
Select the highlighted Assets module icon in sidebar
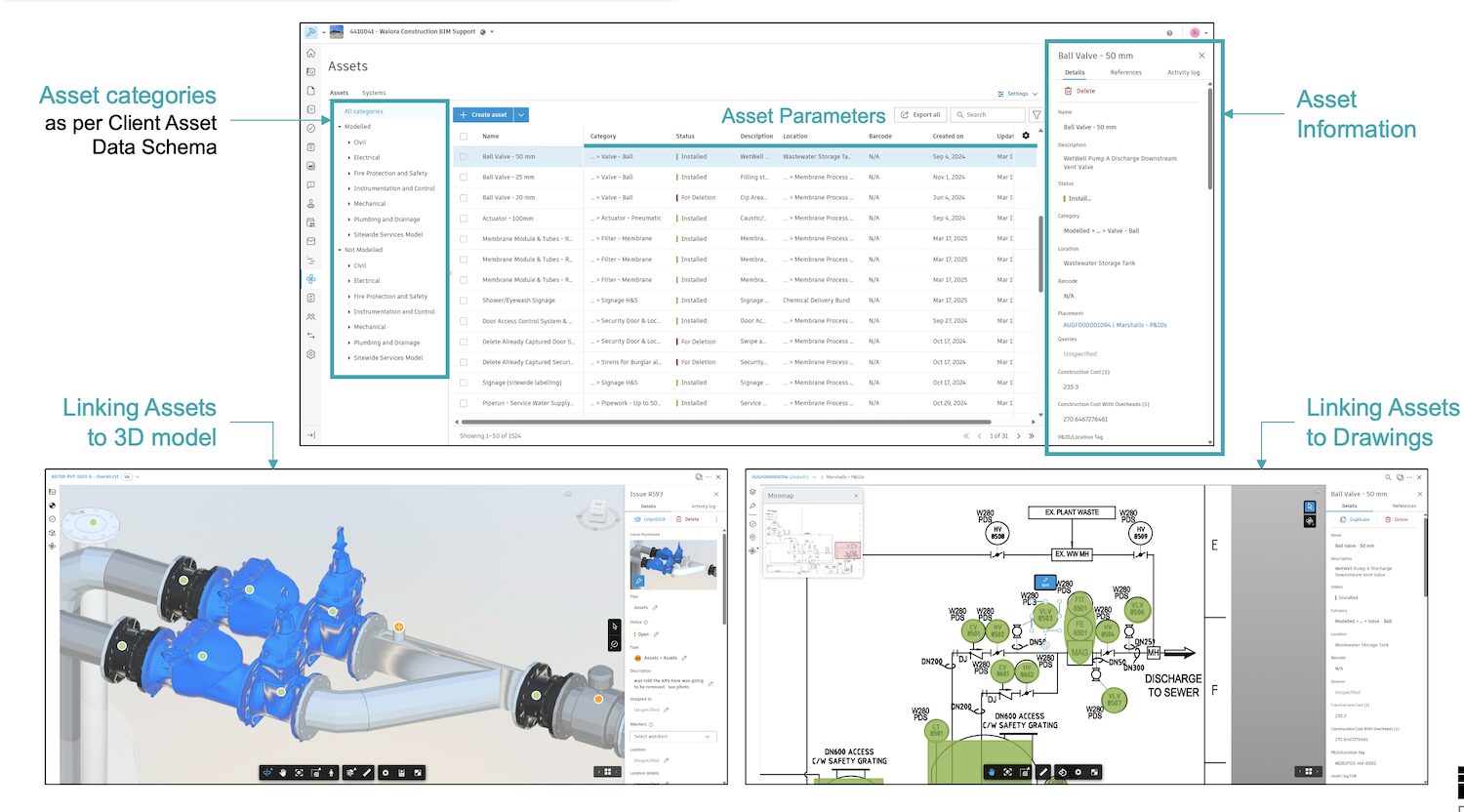[x=310, y=279]
